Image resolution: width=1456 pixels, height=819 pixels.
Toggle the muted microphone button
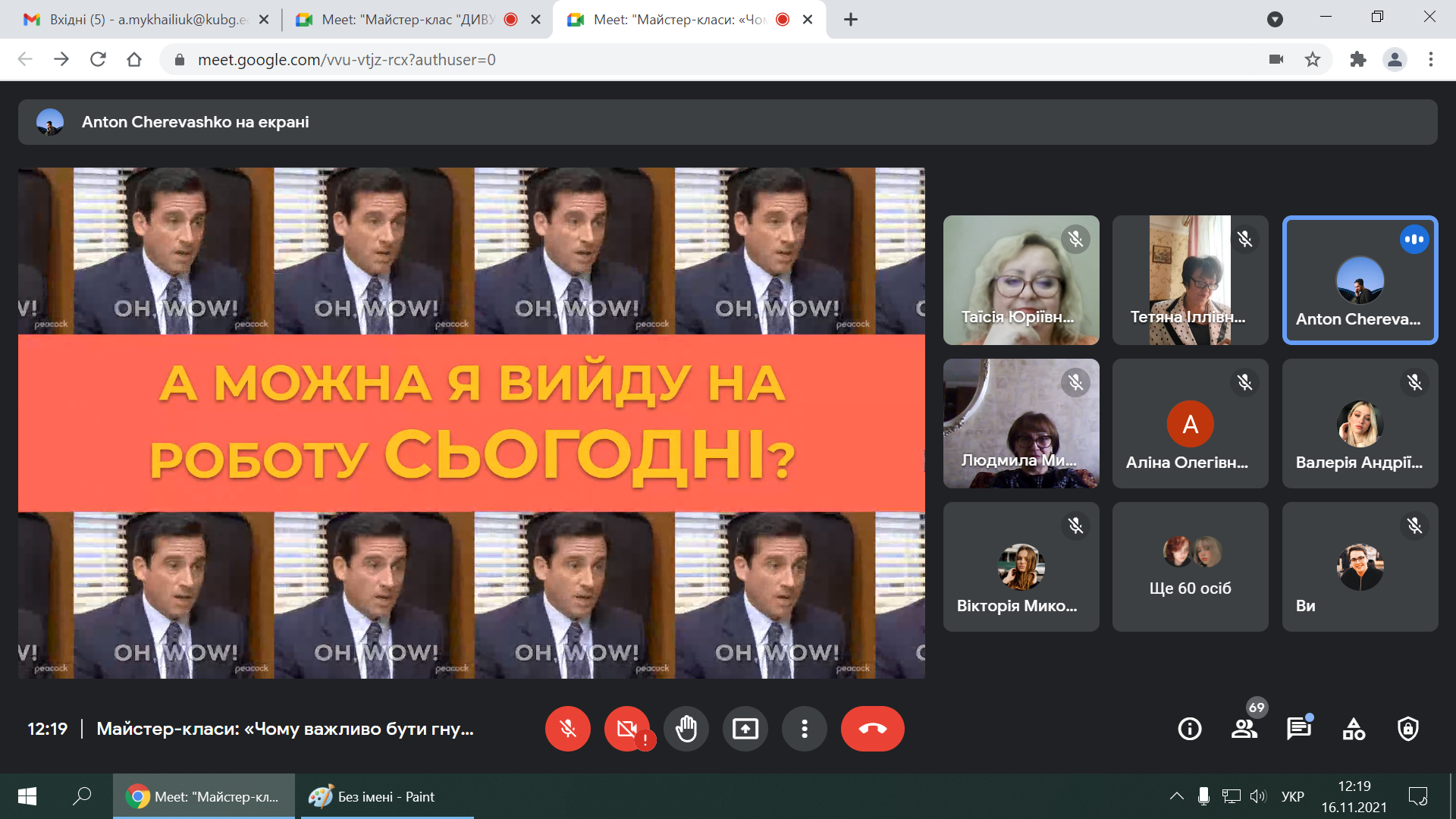[567, 729]
